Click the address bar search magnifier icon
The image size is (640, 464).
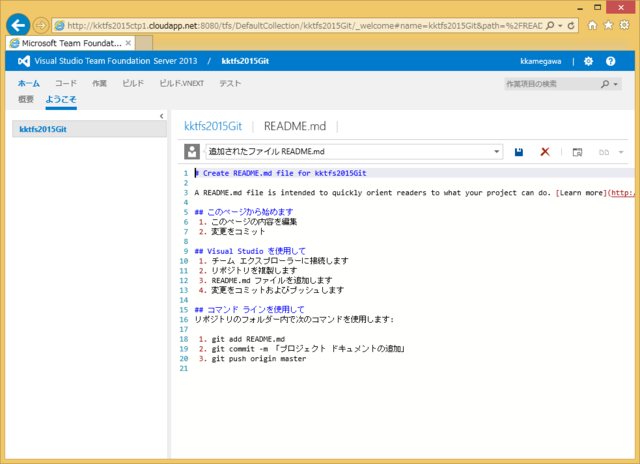[x=550, y=26]
